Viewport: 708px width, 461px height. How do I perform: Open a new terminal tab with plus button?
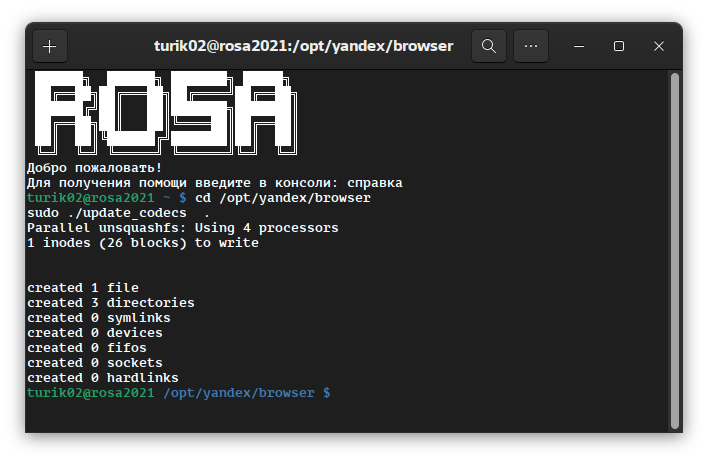coord(50,46)
